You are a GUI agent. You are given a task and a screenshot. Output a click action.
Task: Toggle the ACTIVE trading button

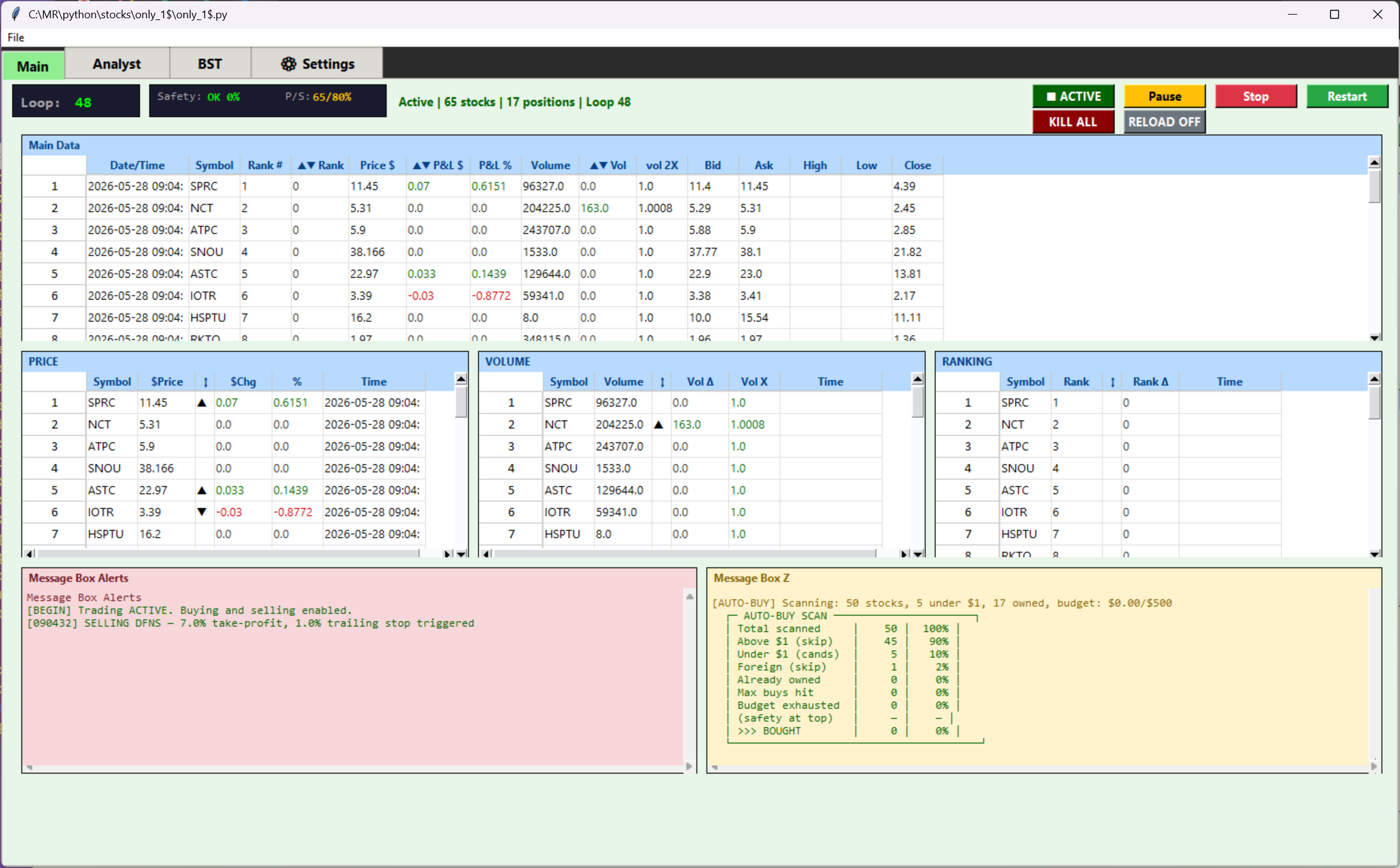[1073, 96]
